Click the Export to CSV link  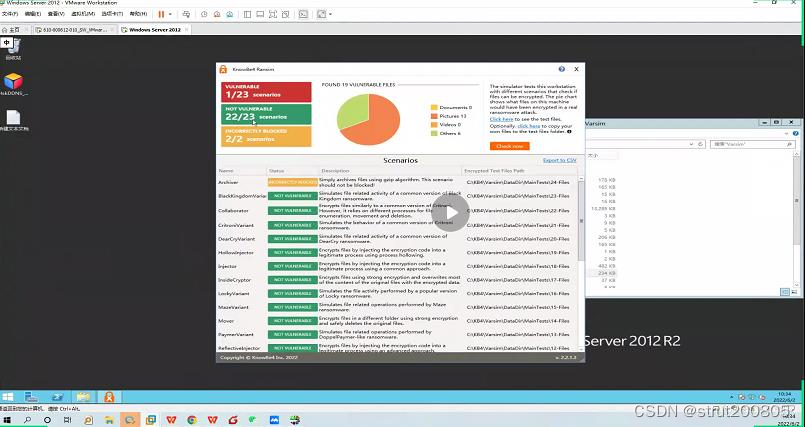[x=559, y=160]
